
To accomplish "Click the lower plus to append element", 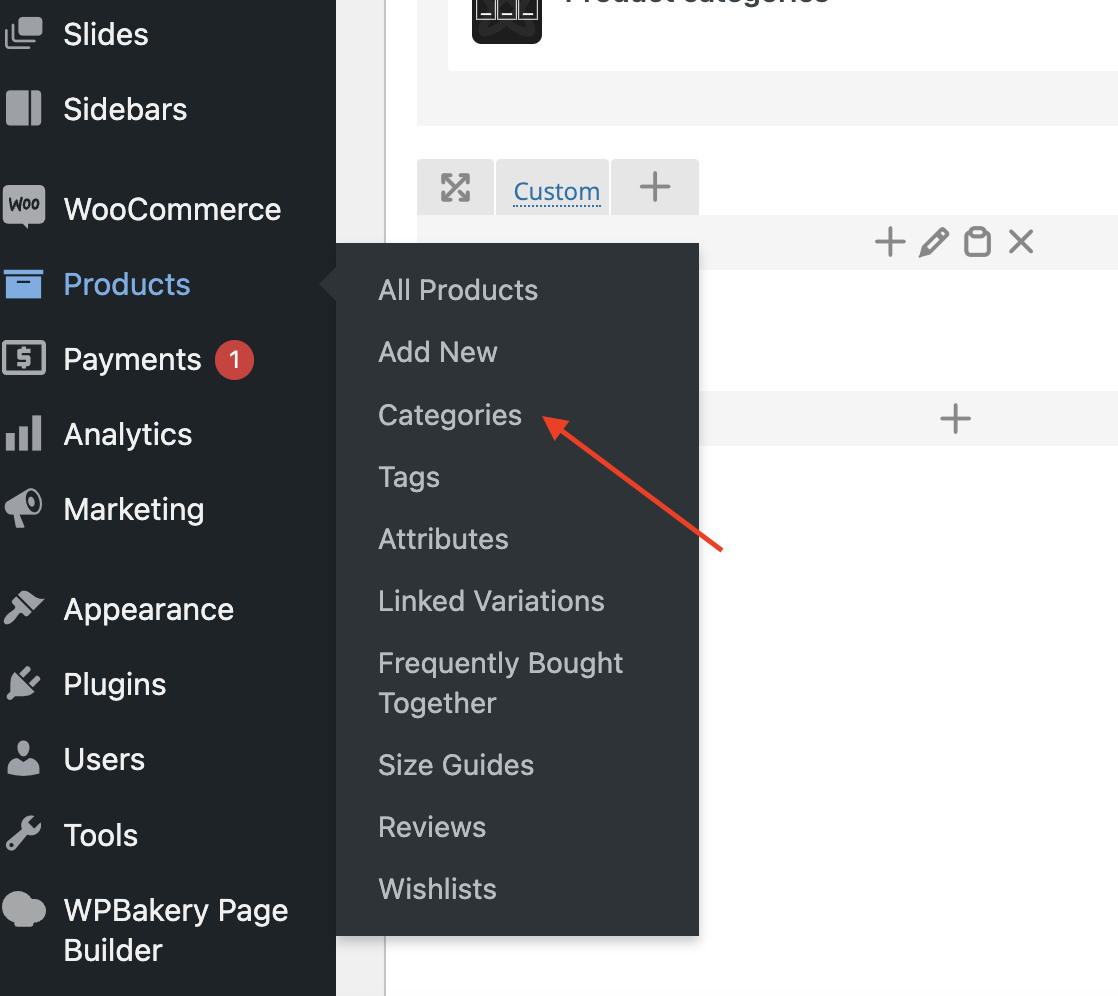I will pyautogui.click(x=955, y=419).
